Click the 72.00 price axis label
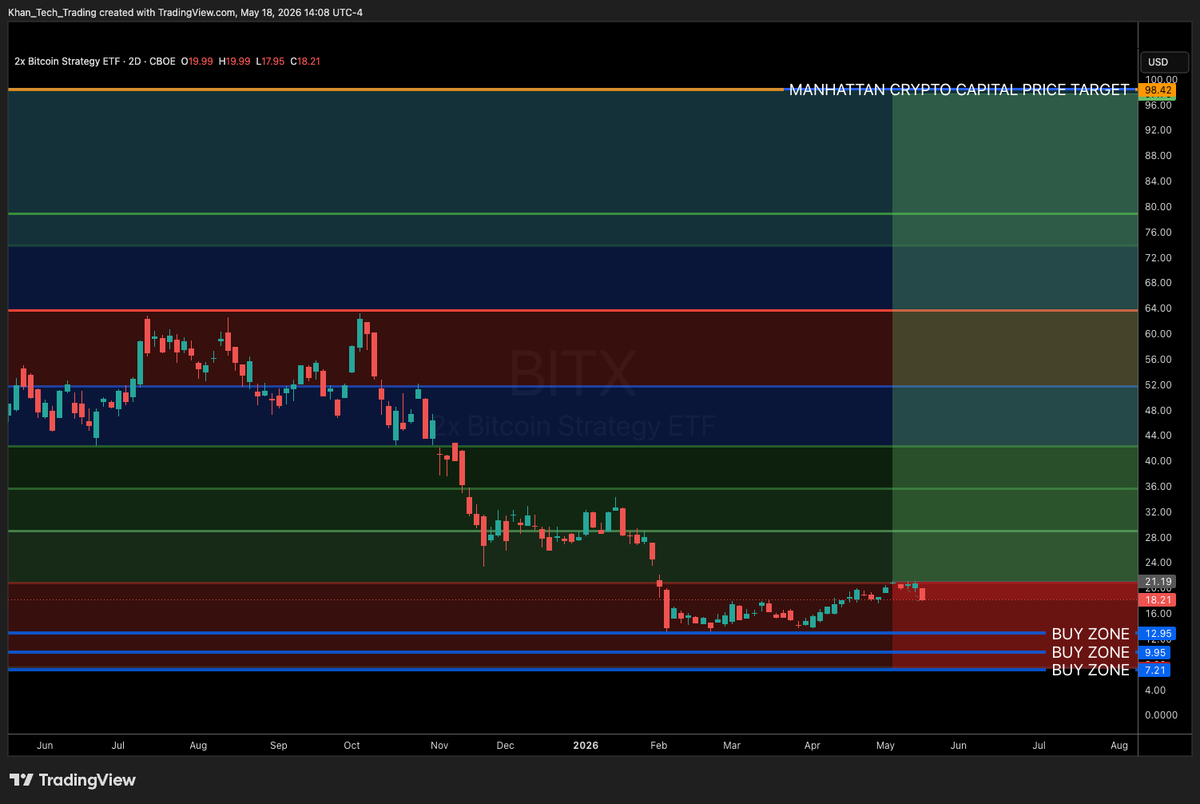Image resolution: width=1200 pixels, height=804 pixels. 1158,258
